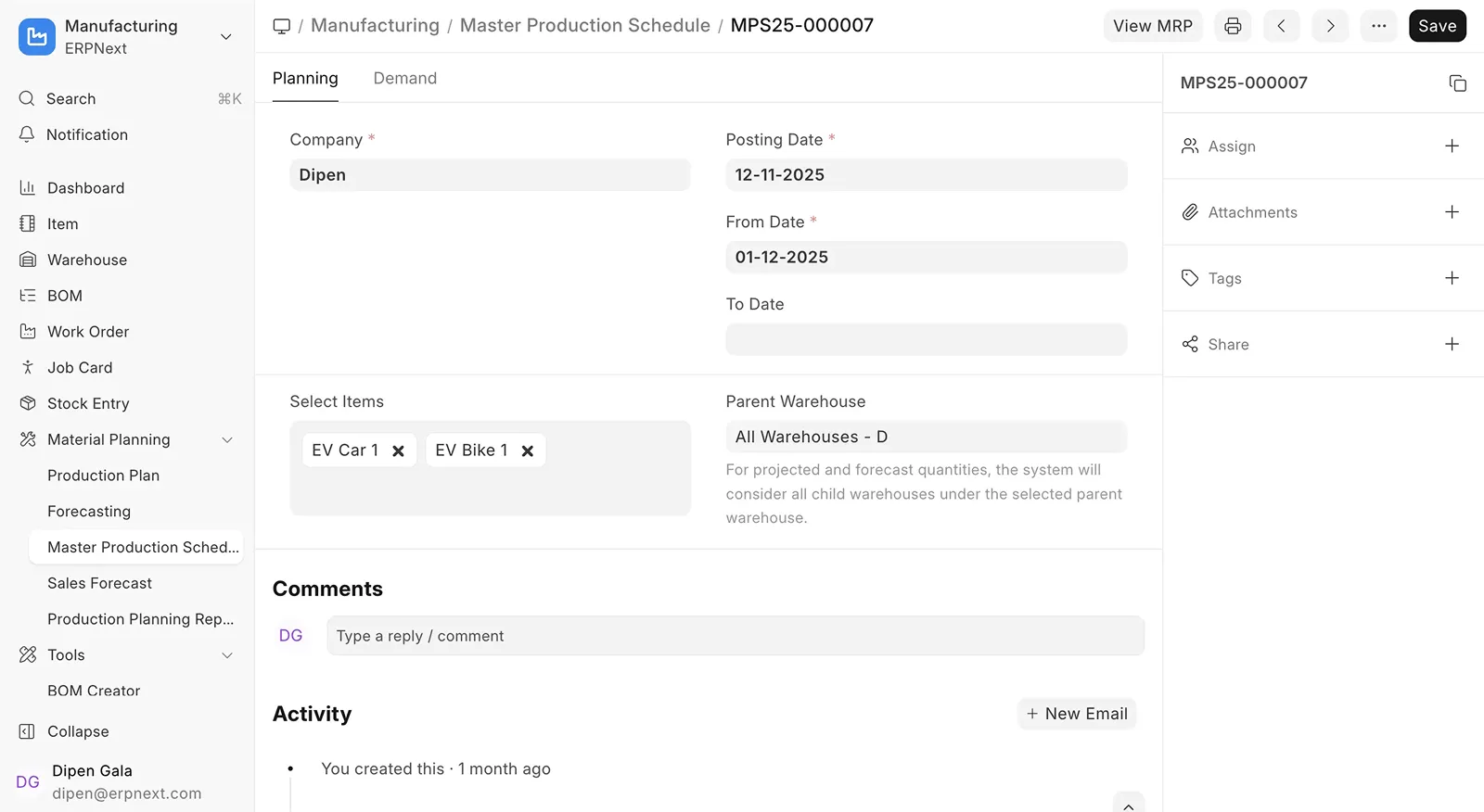This screenshot has width=1484, height=812.
Task: Remove EV Car 1 from selected items
Action: [398, 450]
